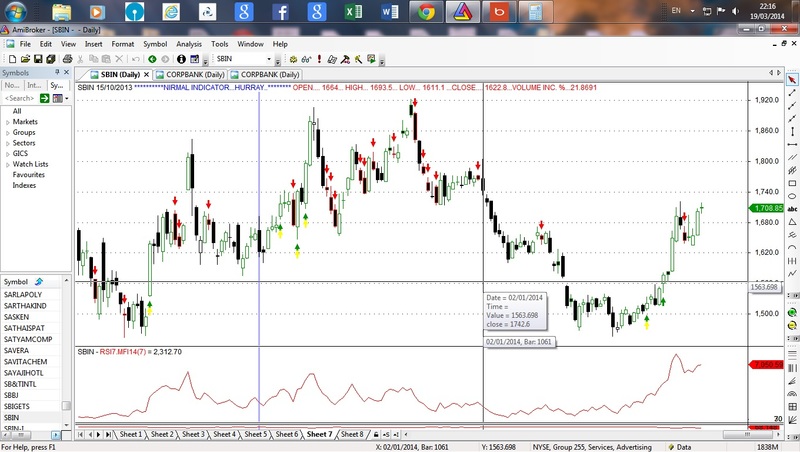Image resolution: width=800 pixels, height=452 pixels.
Task: Click the yellow zoom-out icon
Action: [x=792, y=325]
